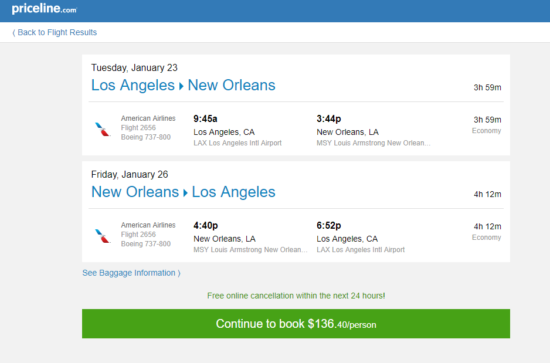
Task: Select the 9:45a departure time
Action: [205, 119]
